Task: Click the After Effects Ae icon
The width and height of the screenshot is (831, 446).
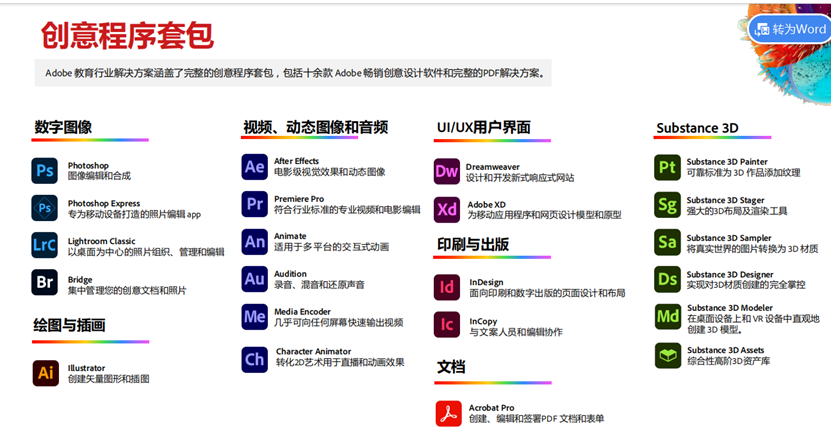Action: pos(254,167)
